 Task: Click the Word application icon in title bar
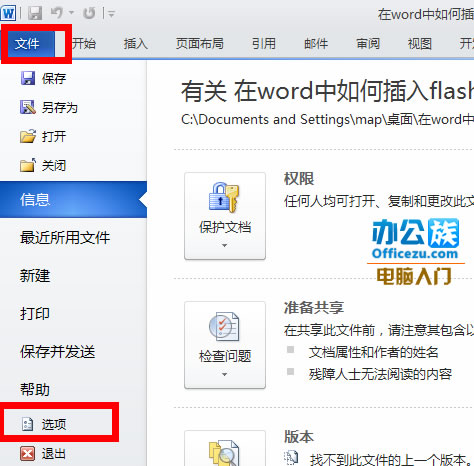point(9,13)
